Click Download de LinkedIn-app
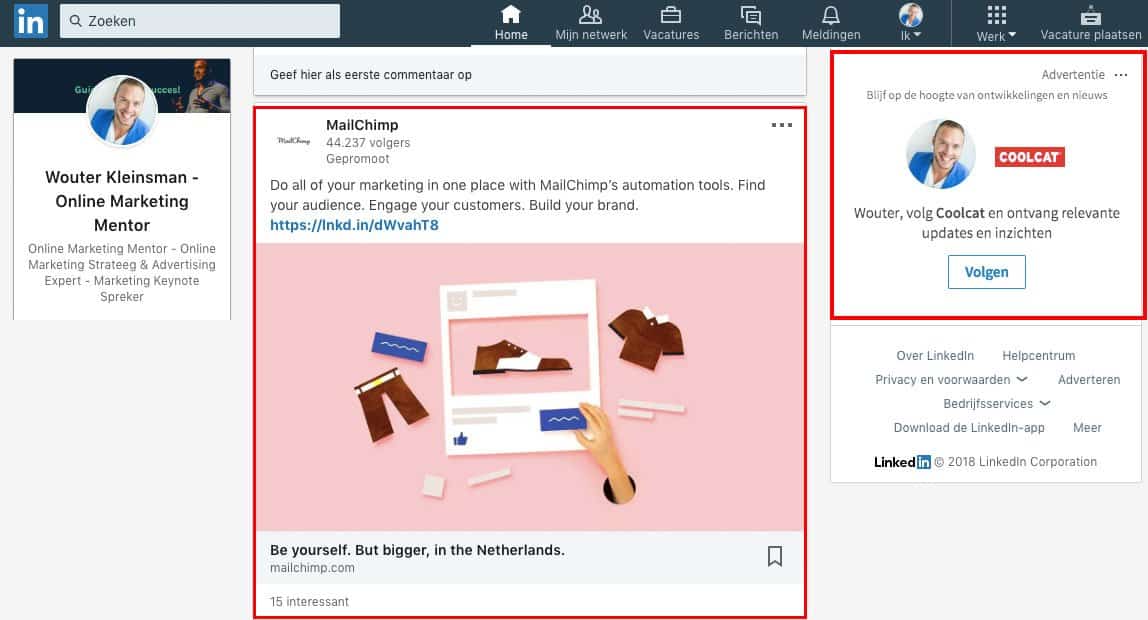 [x=969, y=427]
